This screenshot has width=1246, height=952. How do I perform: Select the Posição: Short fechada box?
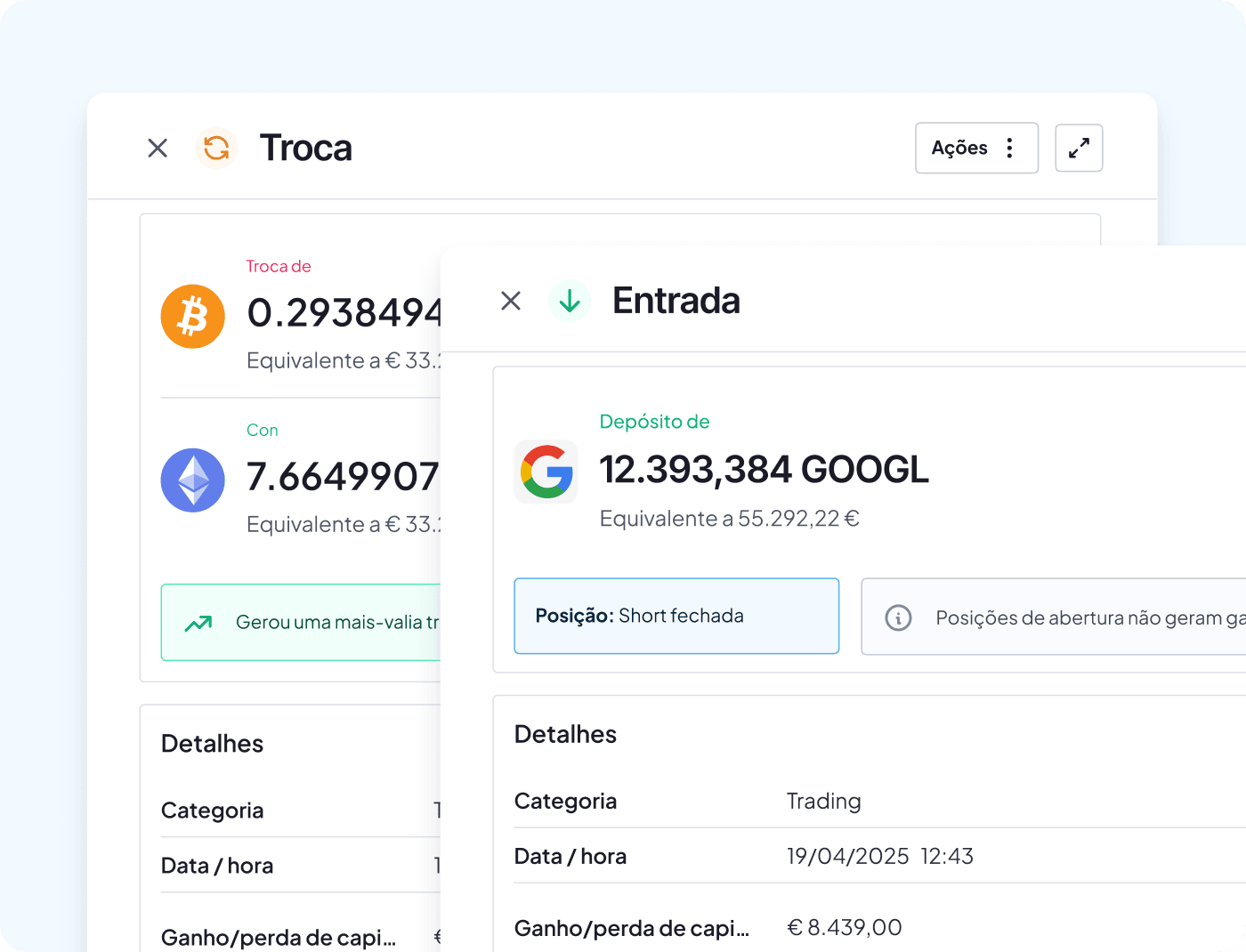[676, 616]
